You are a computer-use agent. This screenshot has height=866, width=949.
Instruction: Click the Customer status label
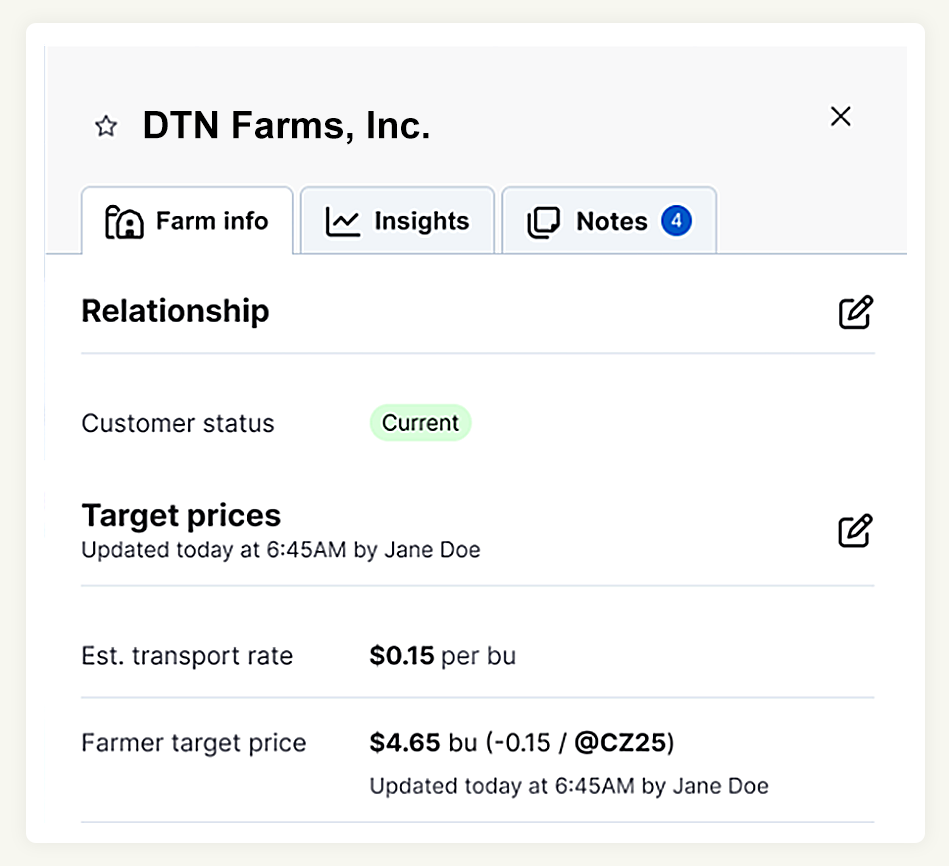178,423
